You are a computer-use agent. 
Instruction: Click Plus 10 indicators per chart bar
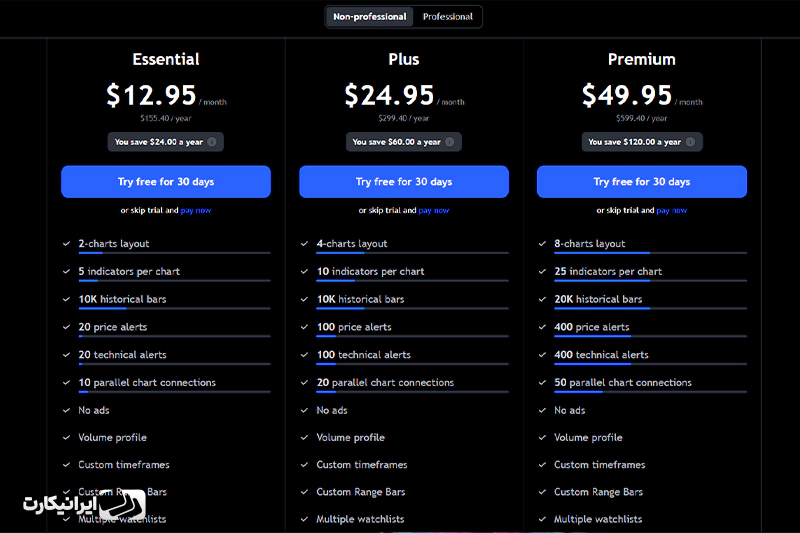point(412,281)
